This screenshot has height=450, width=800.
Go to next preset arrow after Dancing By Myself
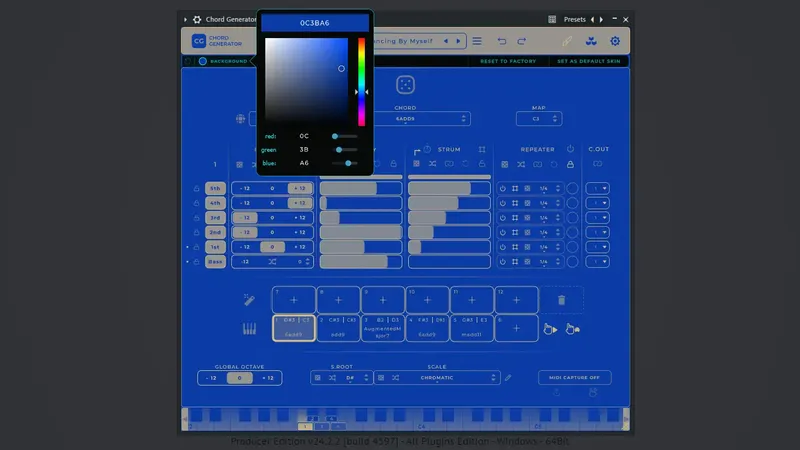458,41
